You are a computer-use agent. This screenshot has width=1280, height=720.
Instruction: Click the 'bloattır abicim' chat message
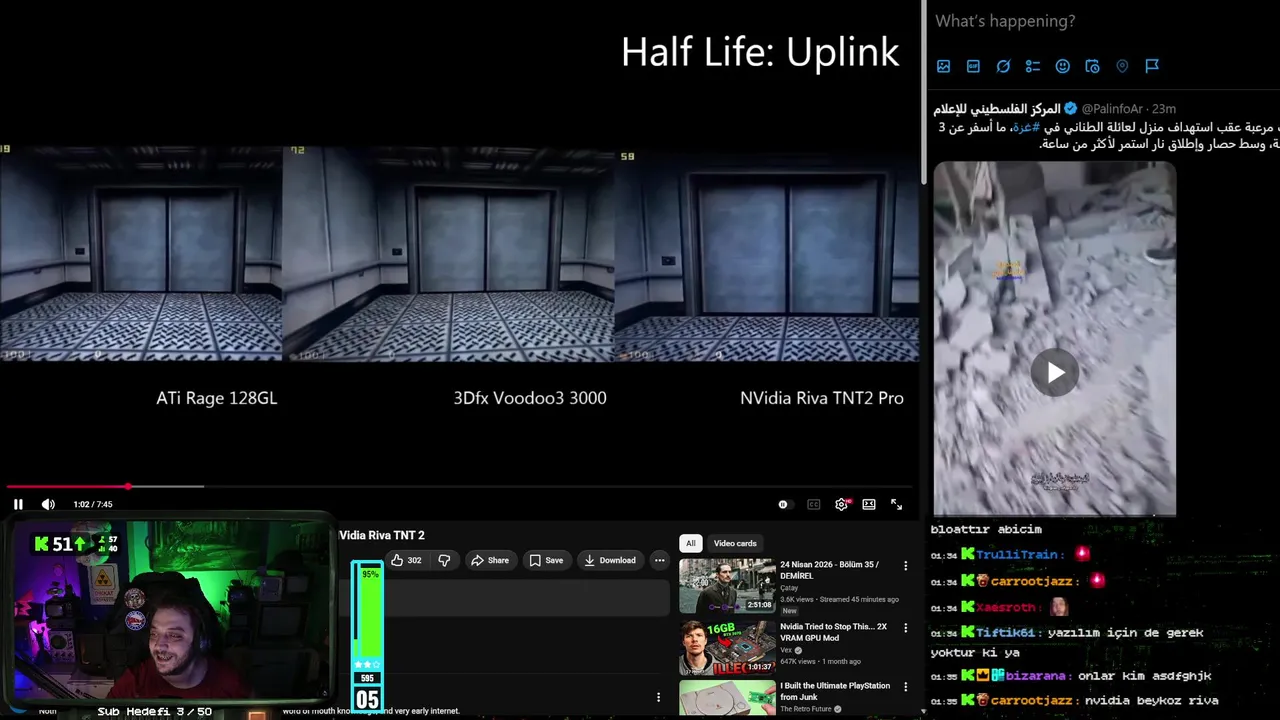(x=986, y=530)
